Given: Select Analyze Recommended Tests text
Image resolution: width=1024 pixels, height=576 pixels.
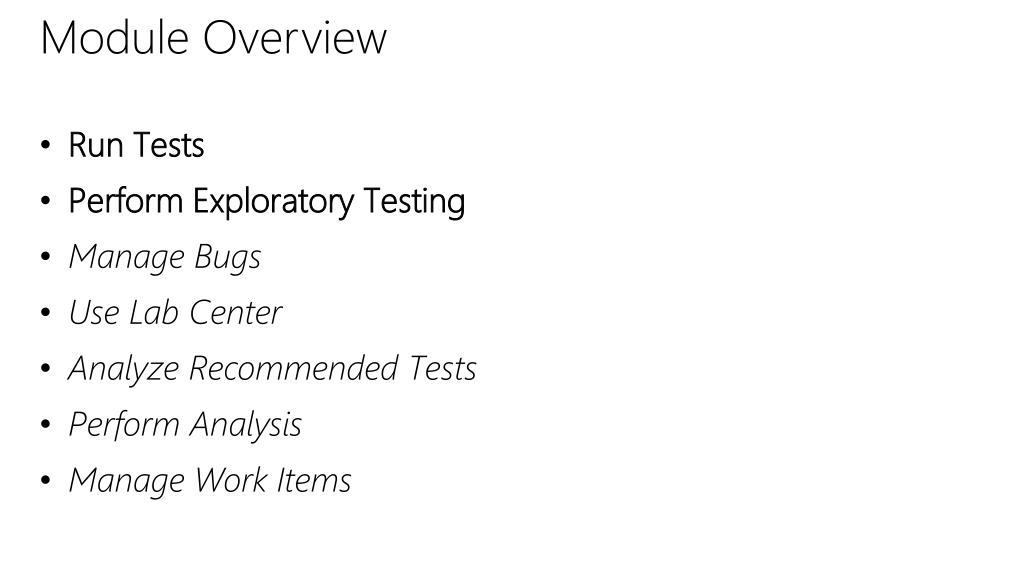Looking at the screenshot, I should pyautogui.click(x=272, y=369).
